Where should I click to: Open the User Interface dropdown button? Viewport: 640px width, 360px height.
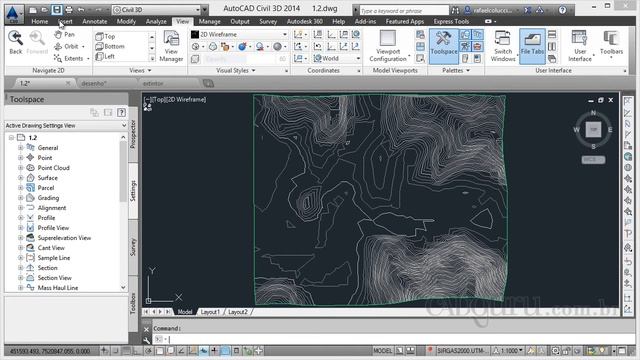[580, 46]
